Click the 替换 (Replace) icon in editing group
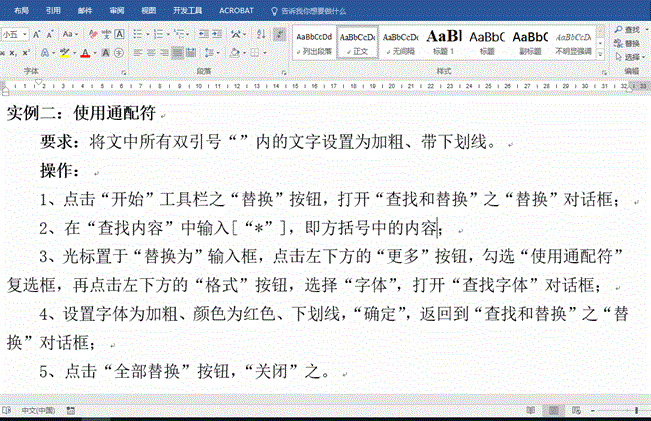Viewport: 651px width, 421px height. [631, 44]
